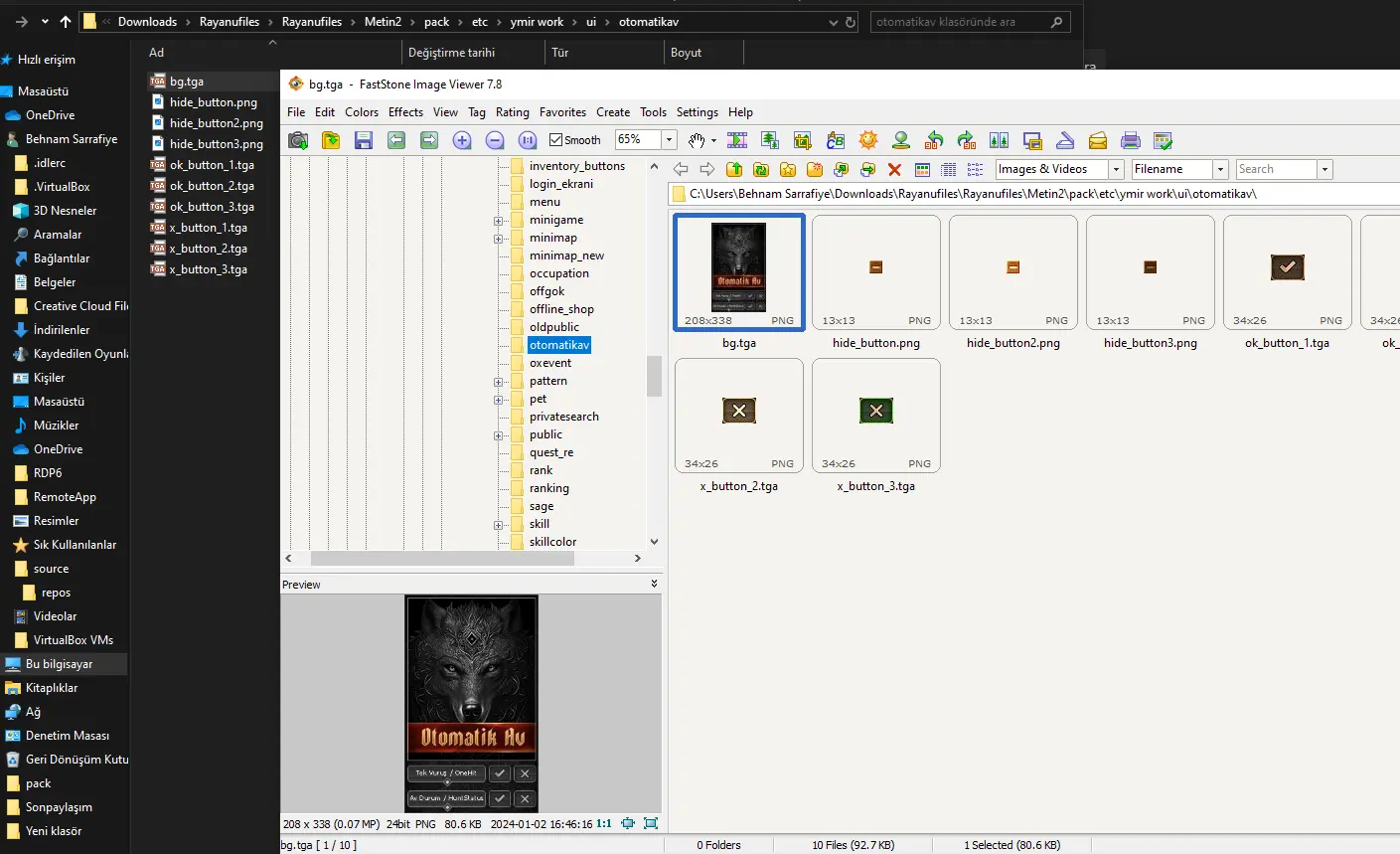Collapse the Preview panel using chevron
Viewport: 1400px width, 854px height.
[654, 584]
